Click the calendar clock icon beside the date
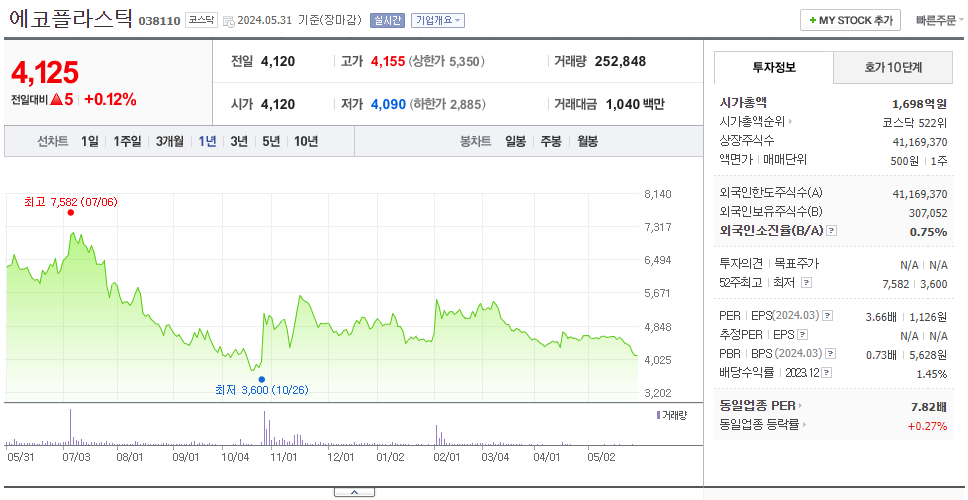 228,21
